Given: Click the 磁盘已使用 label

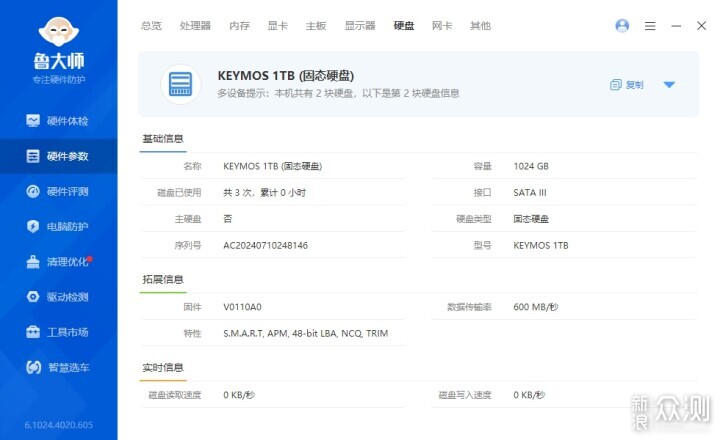Looking at the screenshot, I should coord(179,192).
